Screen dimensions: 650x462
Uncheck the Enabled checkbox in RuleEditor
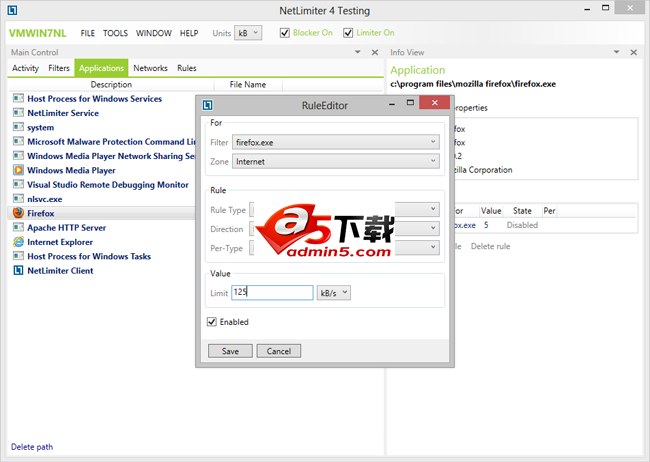tap(212, 322)
